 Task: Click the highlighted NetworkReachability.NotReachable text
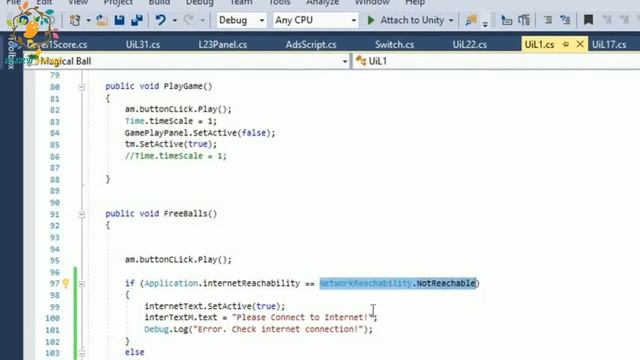[x=398, y=283]
